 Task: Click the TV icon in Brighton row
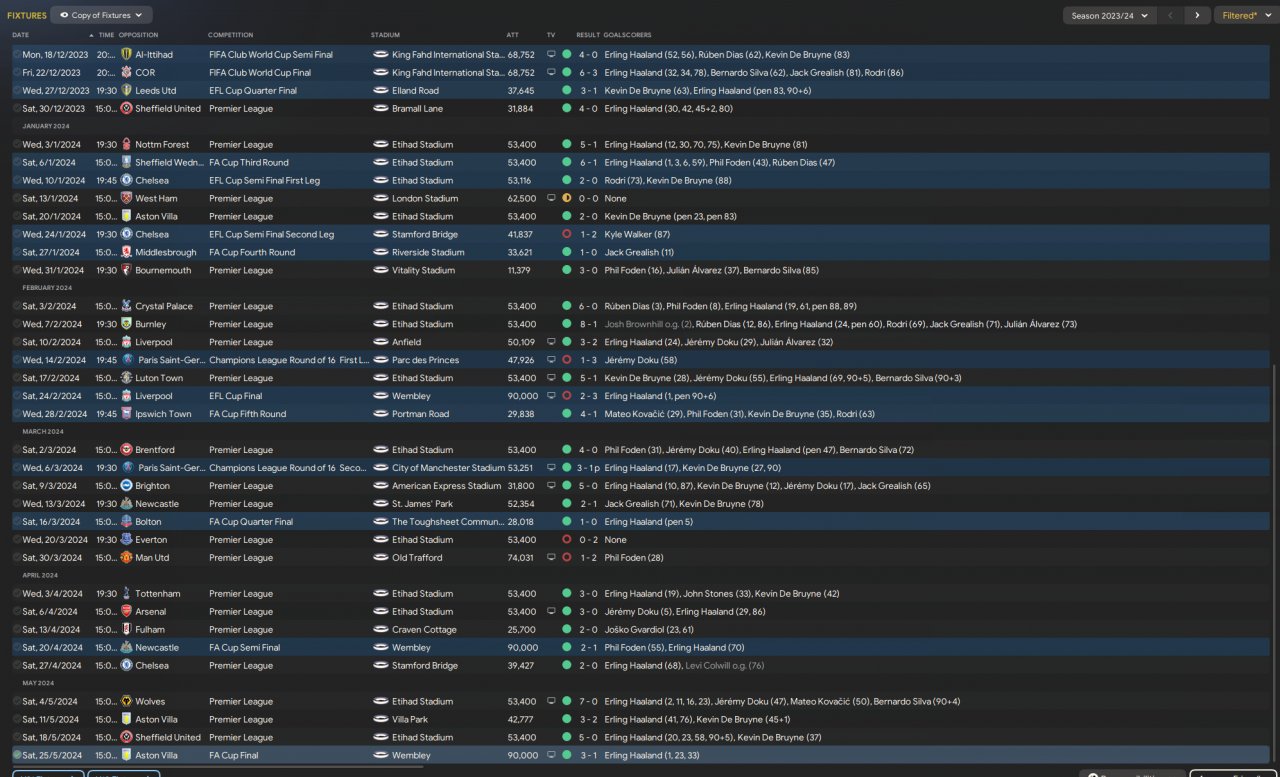[551, 486]
